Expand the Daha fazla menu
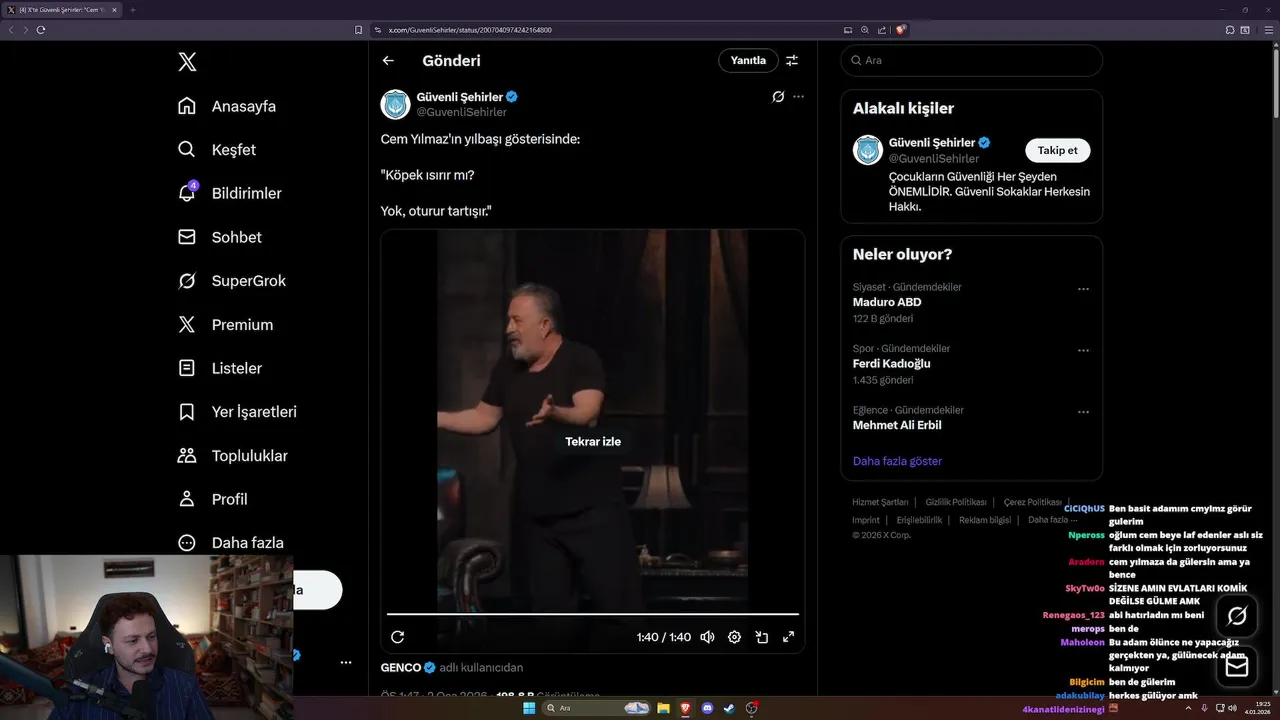The image size is (1280, 720). pos(230,543)
